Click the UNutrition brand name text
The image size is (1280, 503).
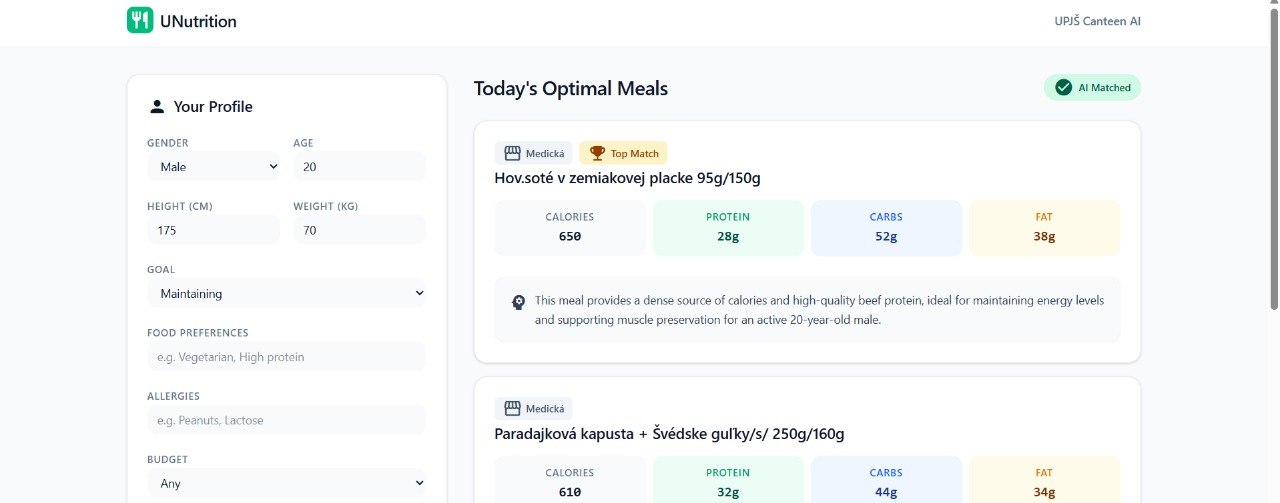[198, 21]
